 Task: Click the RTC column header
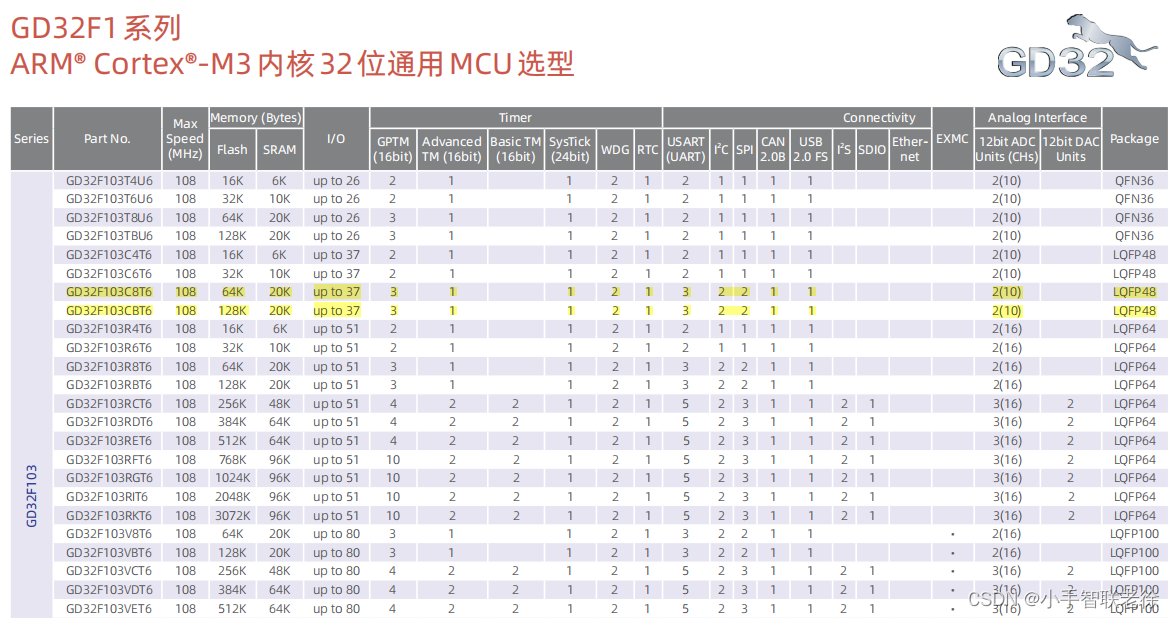647,149
